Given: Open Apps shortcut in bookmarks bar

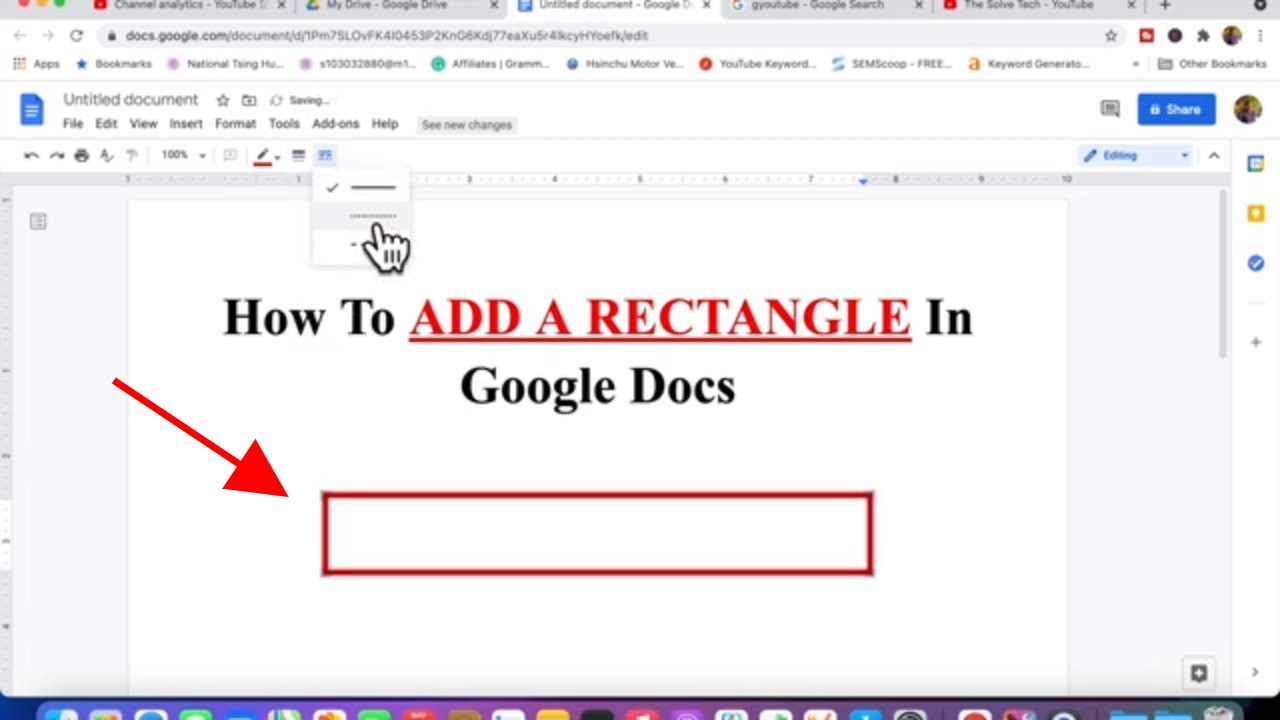Looking at the screenshot, I should click(37, 64).
